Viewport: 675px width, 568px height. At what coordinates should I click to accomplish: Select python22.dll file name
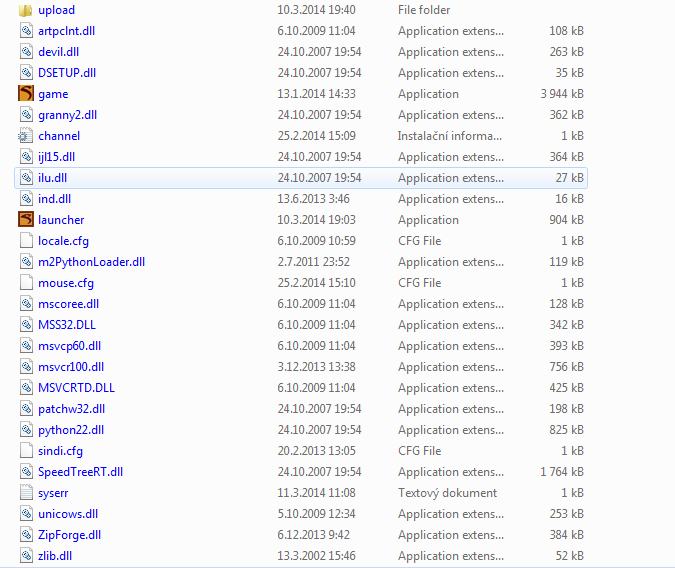point(70,430)
